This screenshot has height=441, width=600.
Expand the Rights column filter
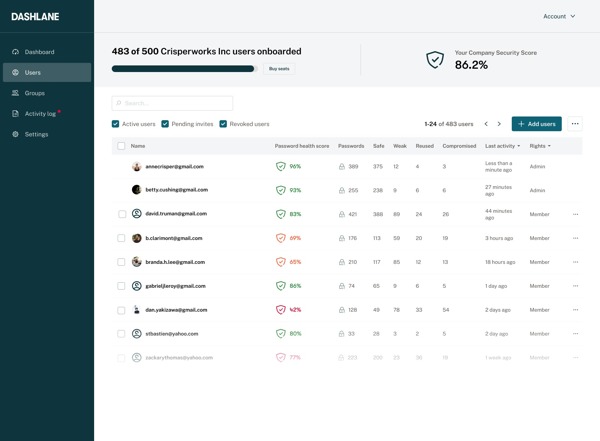(x=540, y=146)
